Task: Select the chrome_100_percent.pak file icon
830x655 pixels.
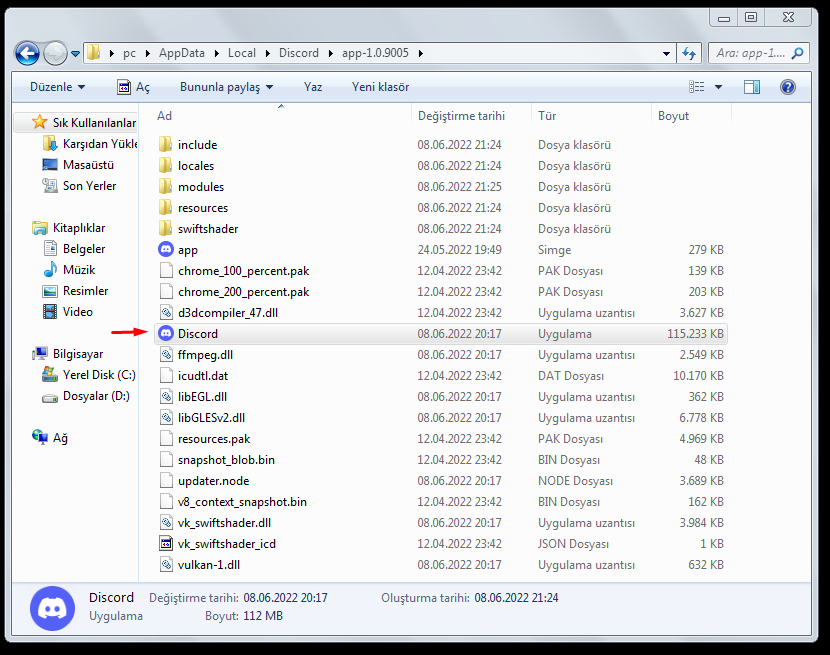Action: coord(166,271)
